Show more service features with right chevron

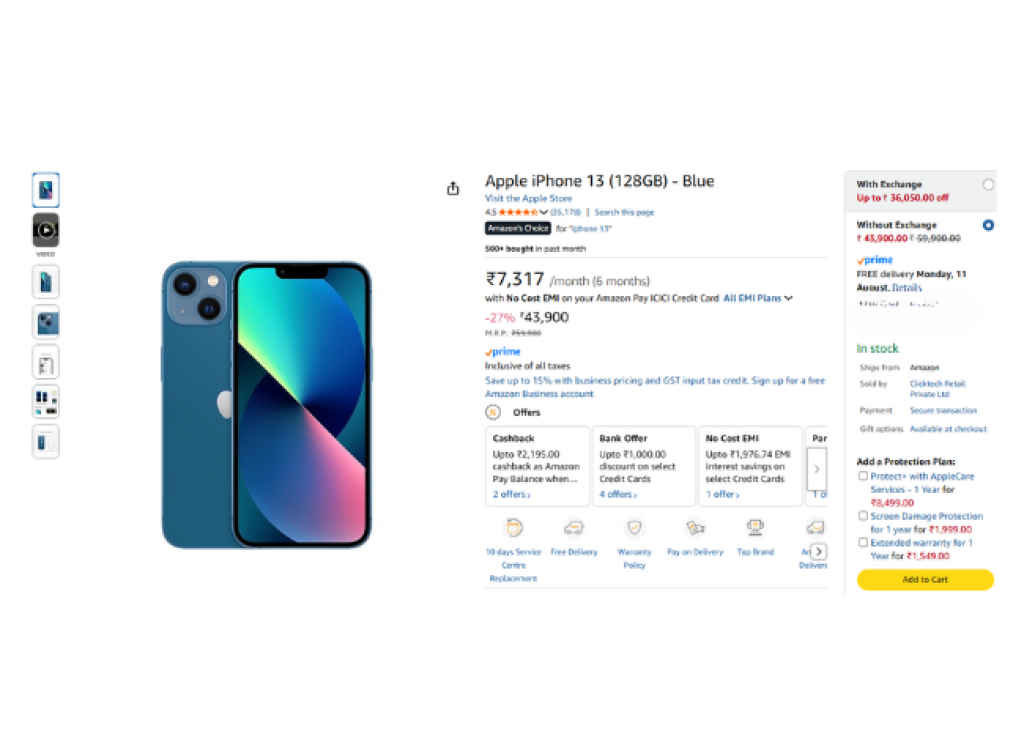(818, 551)
